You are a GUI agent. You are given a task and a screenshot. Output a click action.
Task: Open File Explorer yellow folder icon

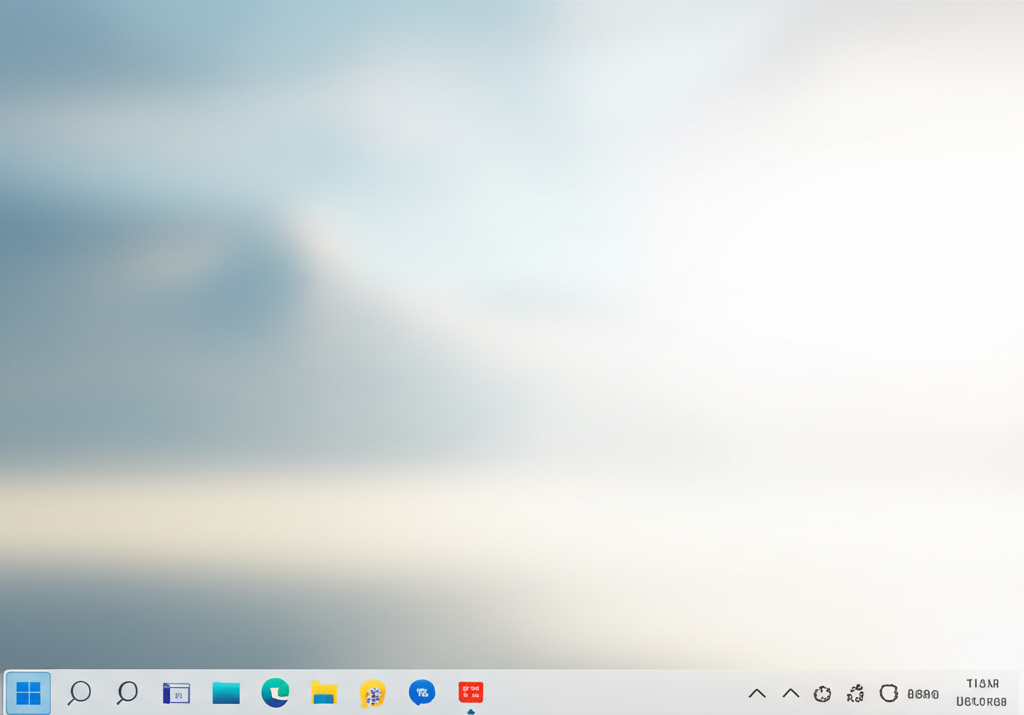tap(324, 692)
